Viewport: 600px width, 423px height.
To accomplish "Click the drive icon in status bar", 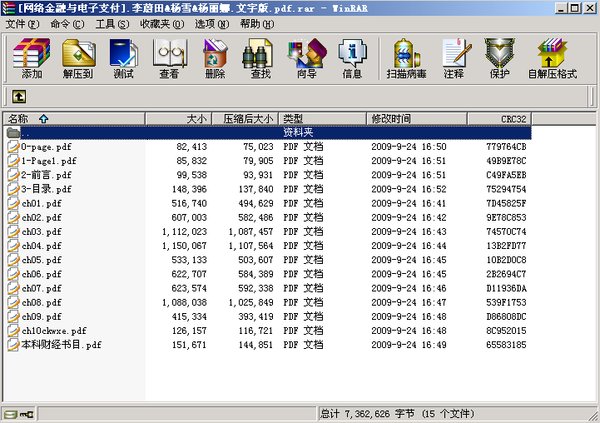I will pyautogui.click(x=11, y=414).
